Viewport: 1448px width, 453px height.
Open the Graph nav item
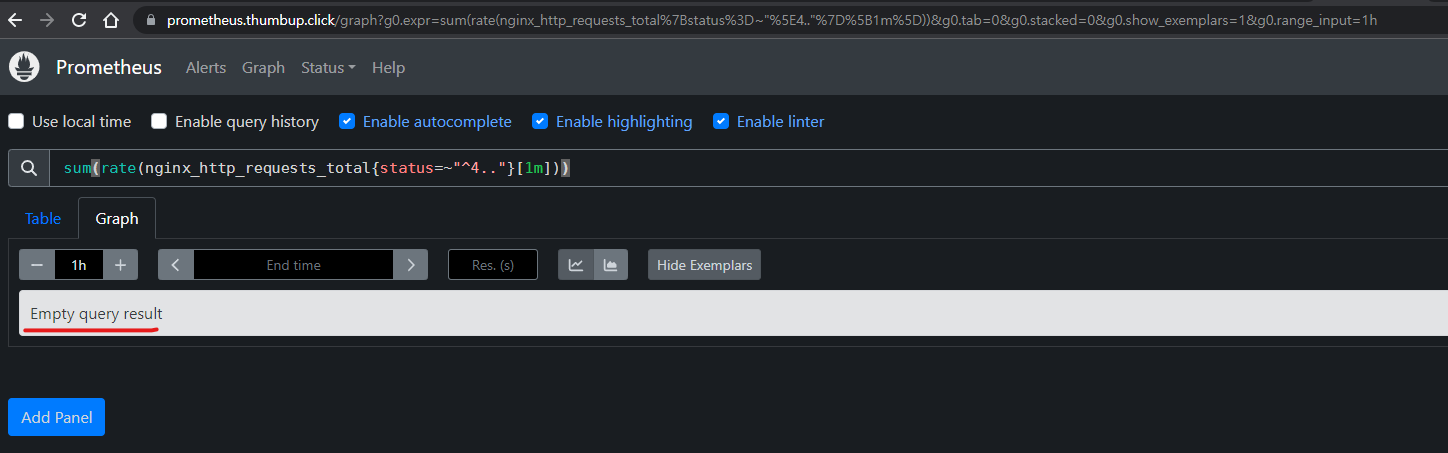263,67
